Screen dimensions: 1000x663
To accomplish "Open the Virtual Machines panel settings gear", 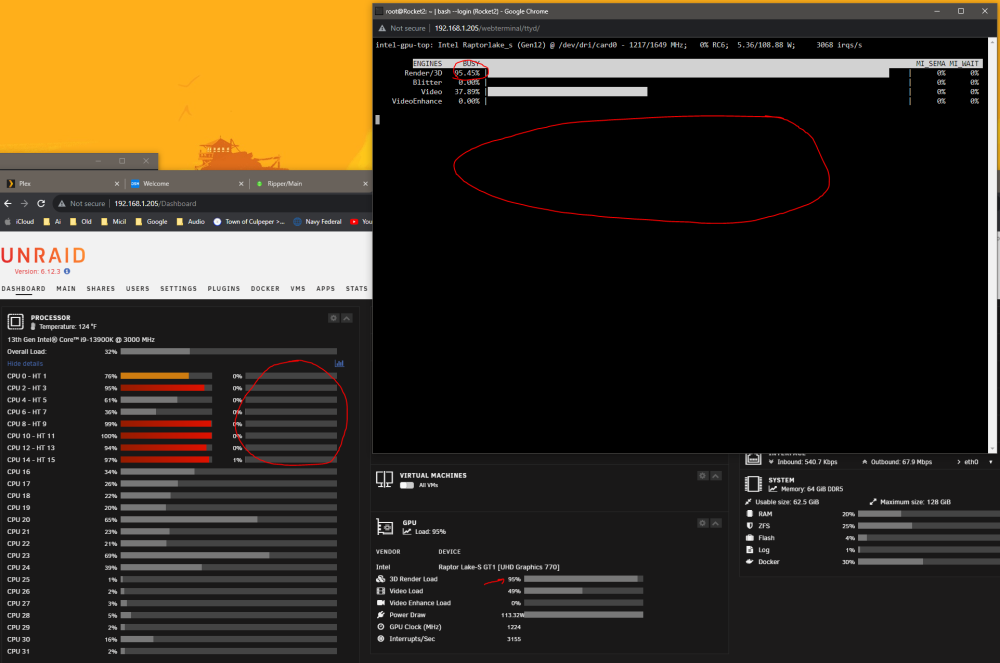I will click(702, 476).
